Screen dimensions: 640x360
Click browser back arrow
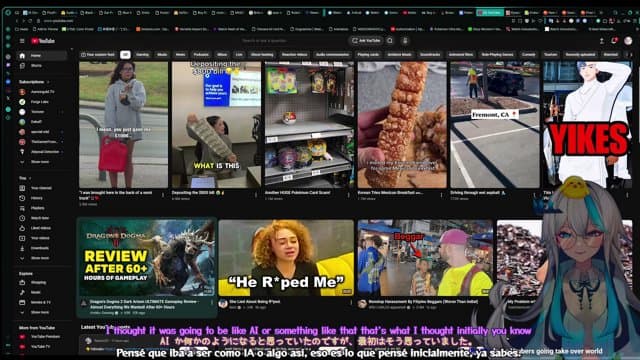pos(17,20)
